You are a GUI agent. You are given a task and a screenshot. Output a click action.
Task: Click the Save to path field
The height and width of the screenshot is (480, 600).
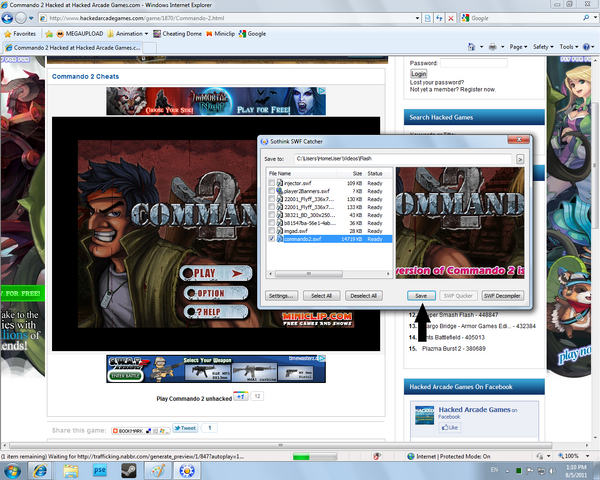click(x=403, y=159)
